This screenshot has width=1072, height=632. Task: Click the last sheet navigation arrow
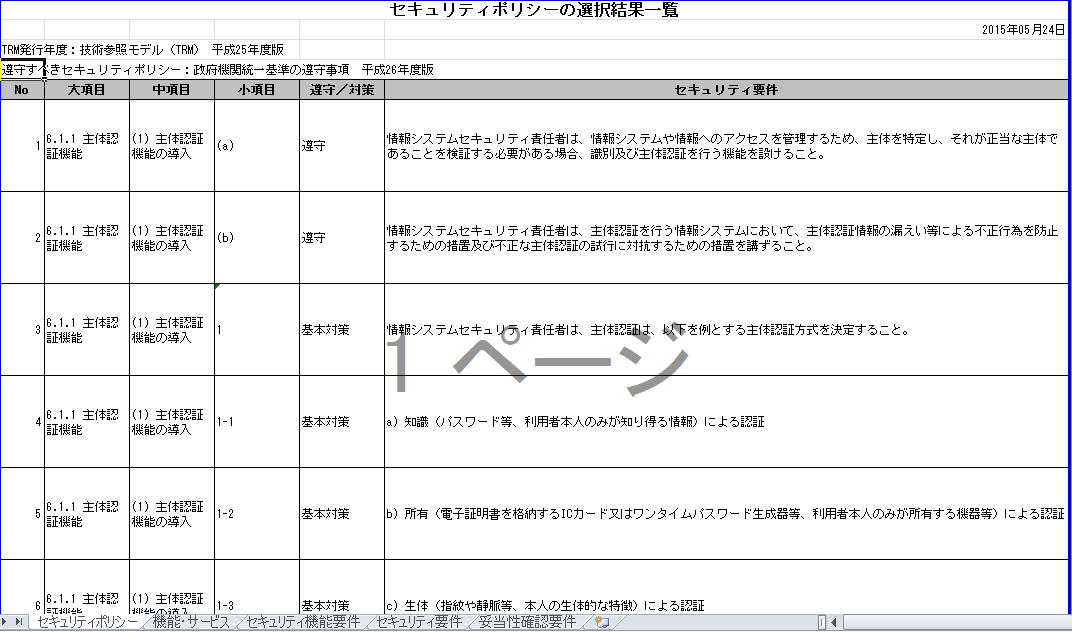pyautogui.click(x=19, y=622)
